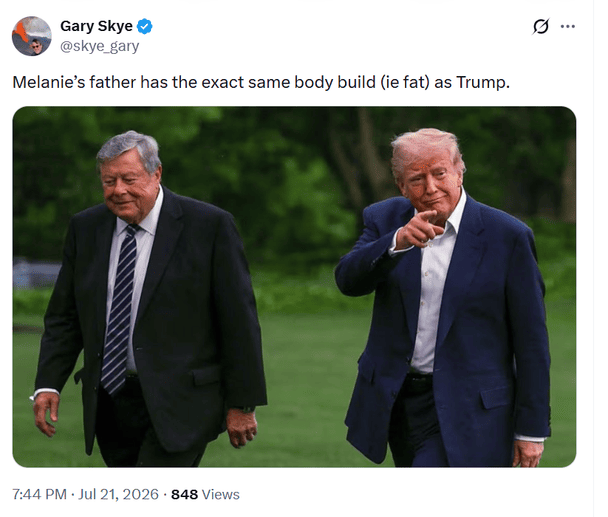Screen dimensions: 608x517
Task: Open the @skye_gary handle link
Action: point(100,46)
